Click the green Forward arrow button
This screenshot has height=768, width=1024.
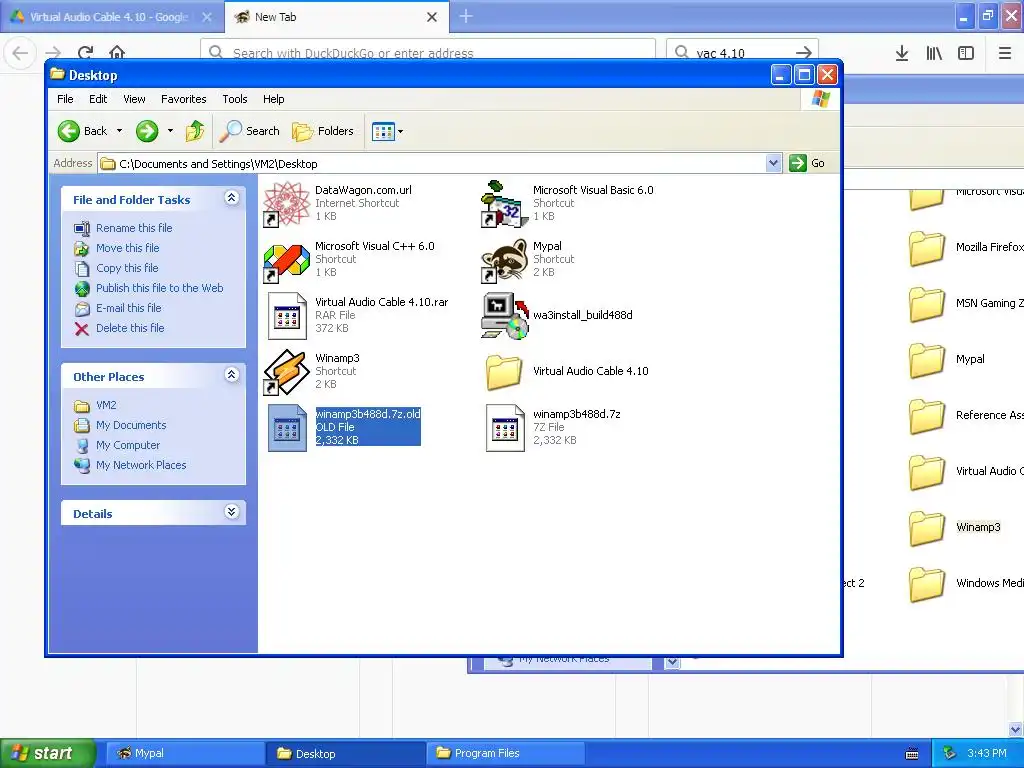point(147,131)
